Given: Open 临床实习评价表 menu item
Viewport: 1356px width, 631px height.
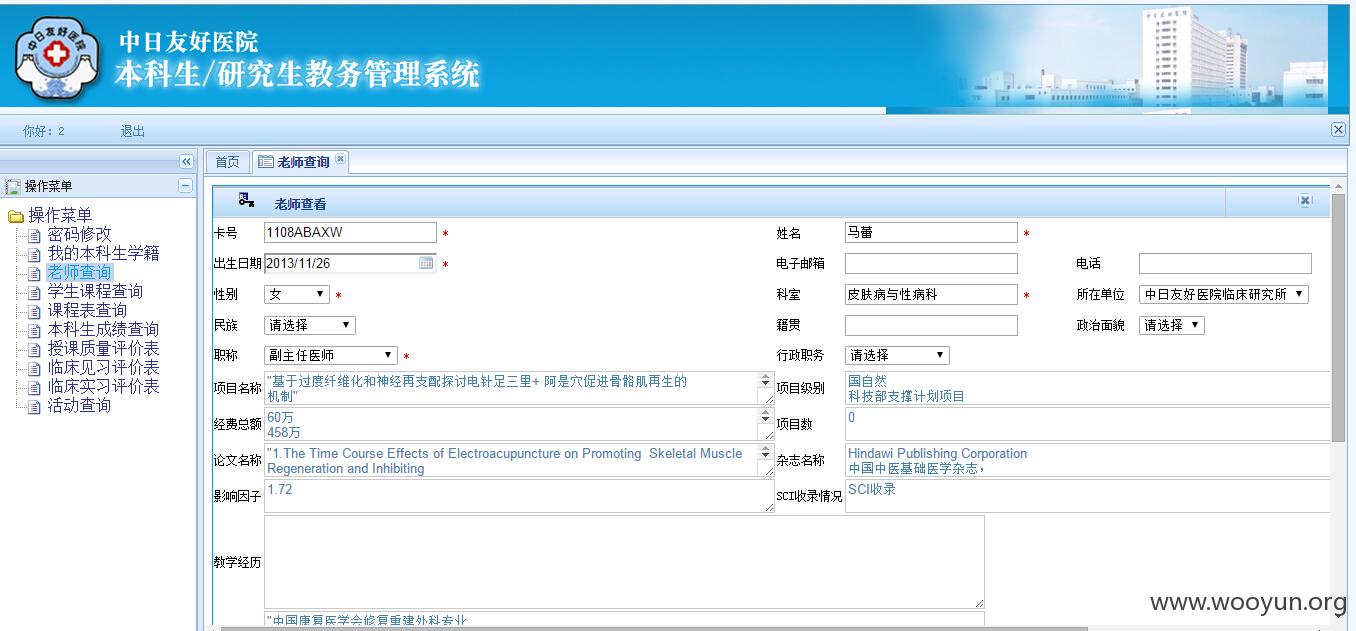Looking at the screenshot, I should click(104, 386).
